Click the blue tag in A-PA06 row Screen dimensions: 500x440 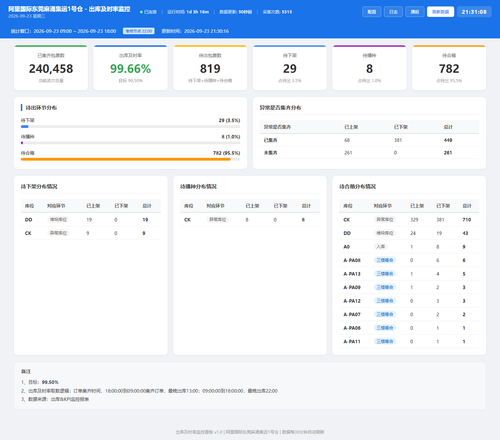[x=385, y=328]
